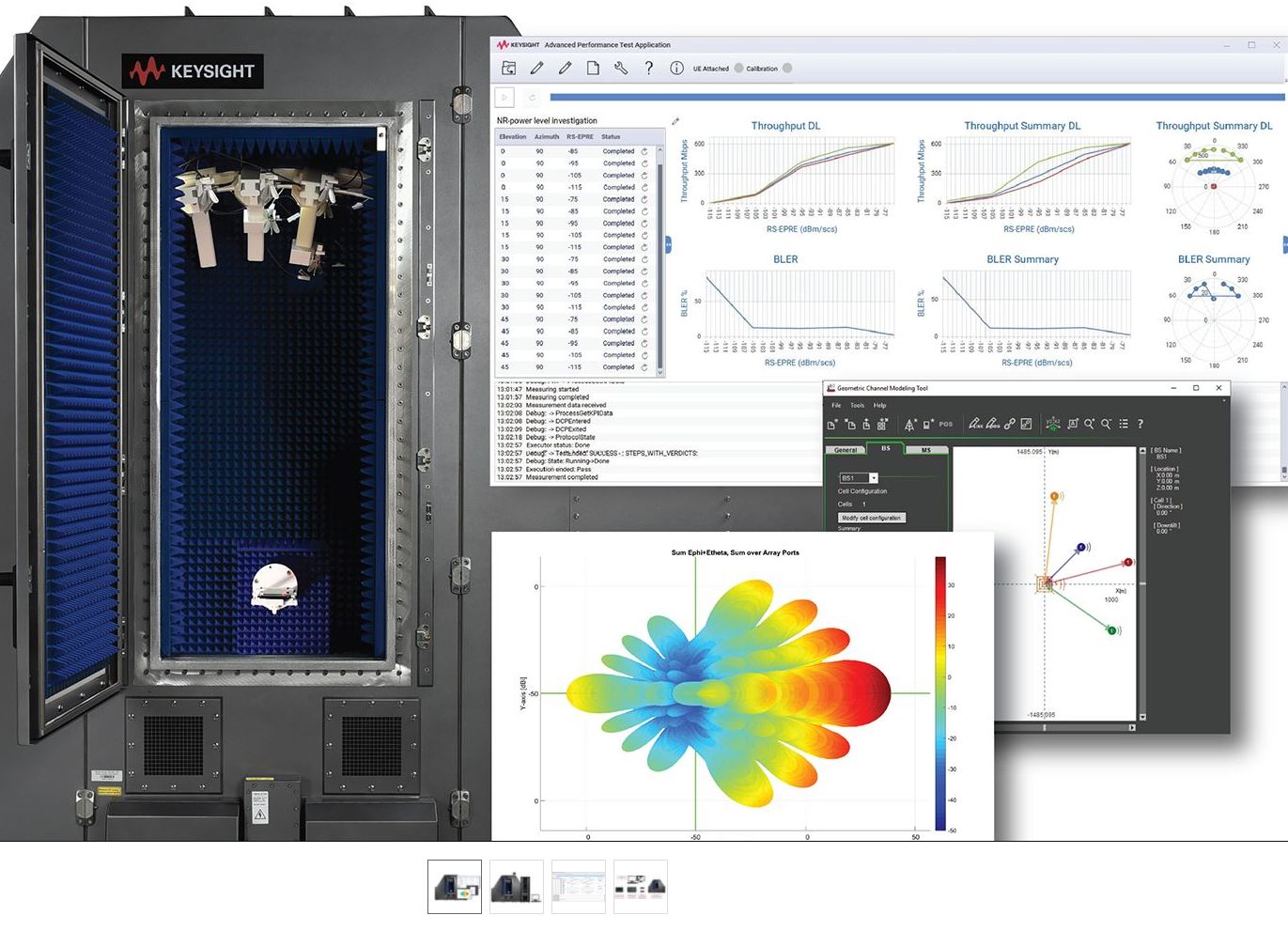Click Modify cell configuration button

point(871,518)
